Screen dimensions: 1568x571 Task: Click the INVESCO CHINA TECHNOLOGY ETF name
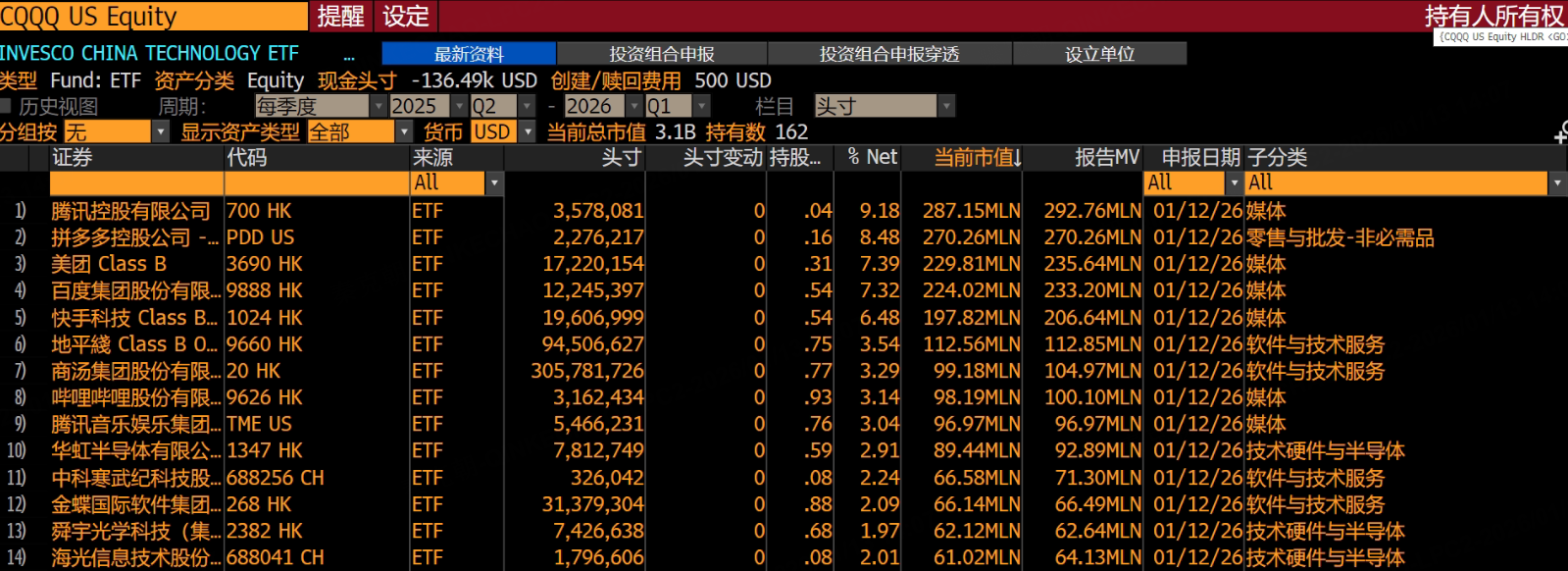point(149,54)
